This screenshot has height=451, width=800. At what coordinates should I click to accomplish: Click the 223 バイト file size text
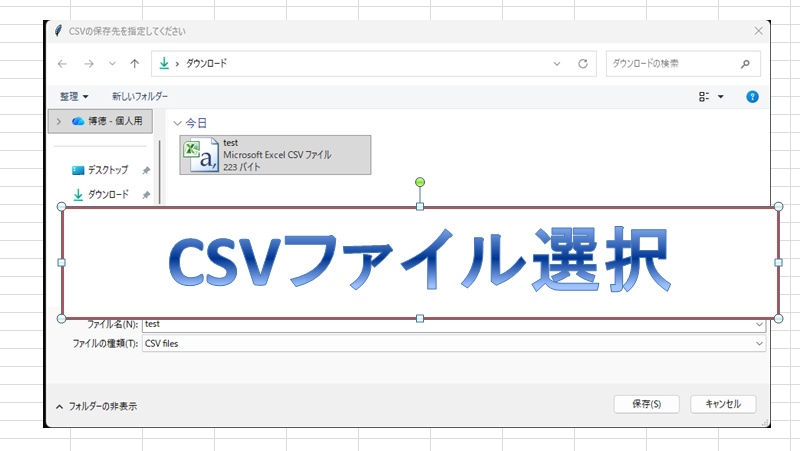coord(241,167)
